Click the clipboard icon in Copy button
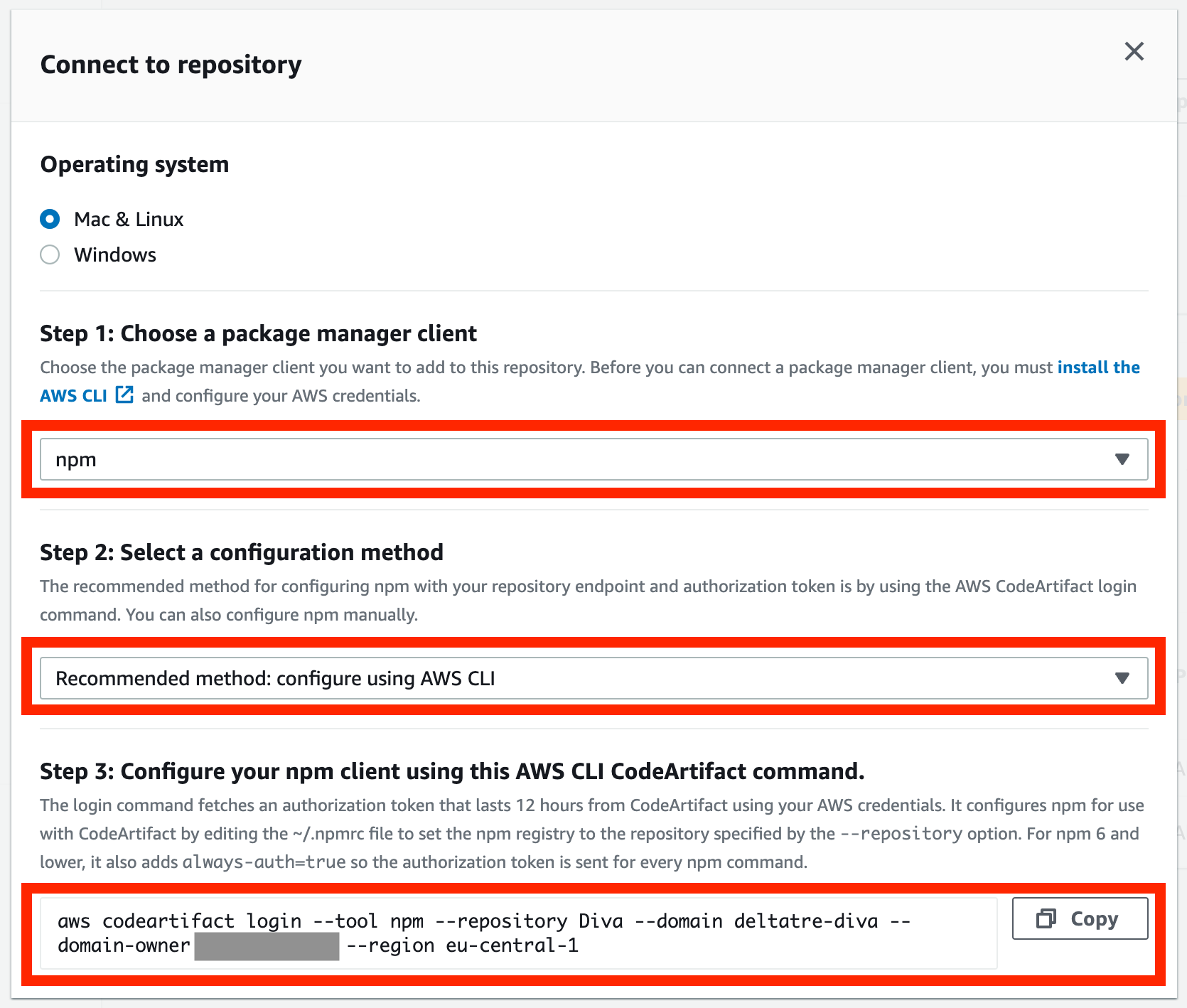 click(1046, 918)
